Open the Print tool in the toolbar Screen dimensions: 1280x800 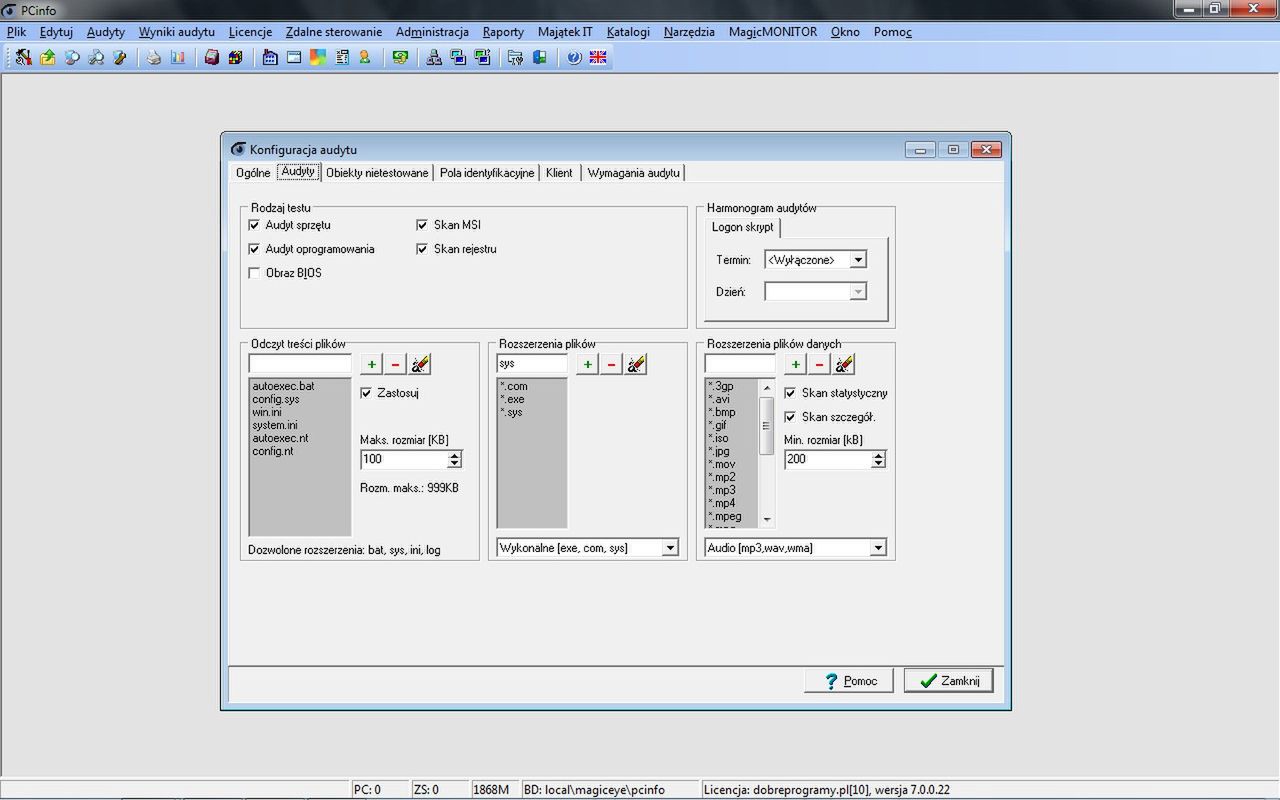coord(152,57)
